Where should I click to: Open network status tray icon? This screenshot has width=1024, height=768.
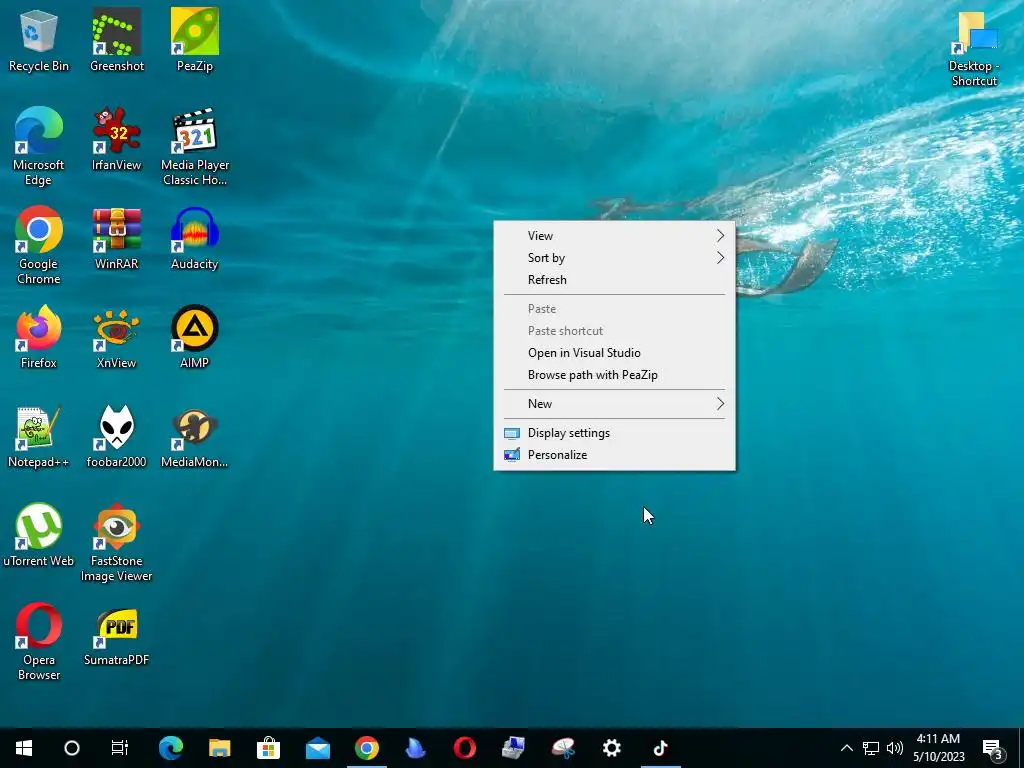pos(871,748)
